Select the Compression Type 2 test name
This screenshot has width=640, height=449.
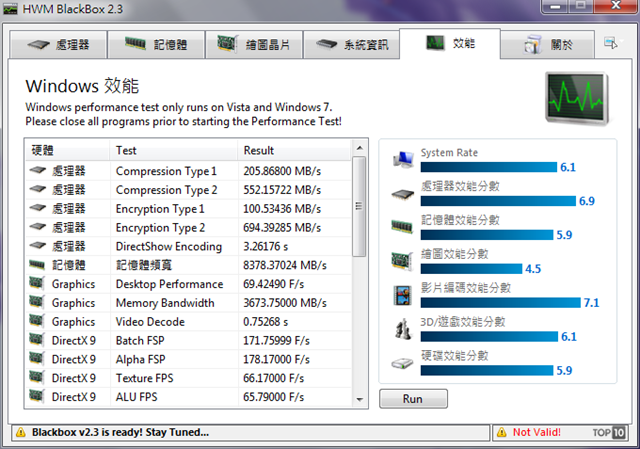tap(167, 190)
